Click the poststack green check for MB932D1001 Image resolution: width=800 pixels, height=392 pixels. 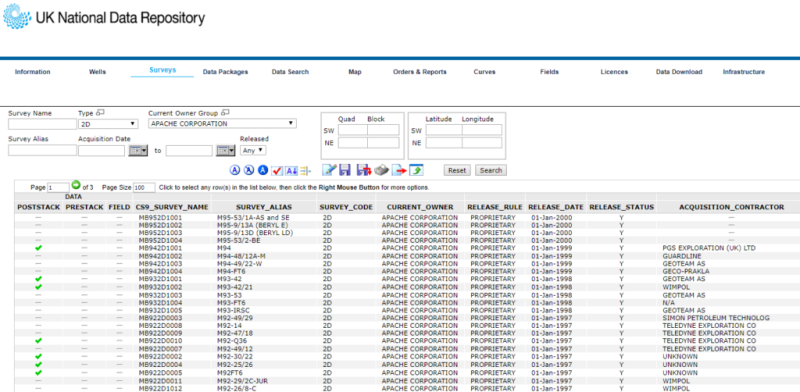[x=38, y=279]
